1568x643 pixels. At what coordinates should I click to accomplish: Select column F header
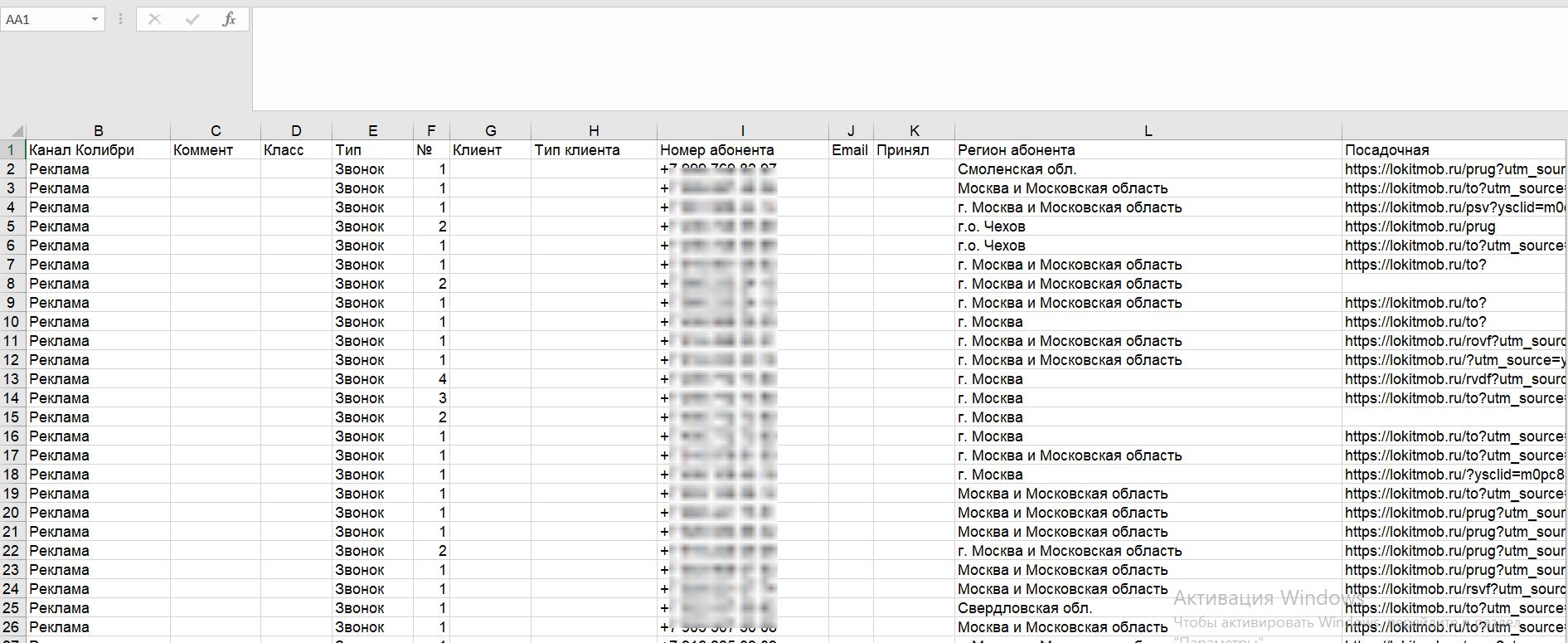431,131
